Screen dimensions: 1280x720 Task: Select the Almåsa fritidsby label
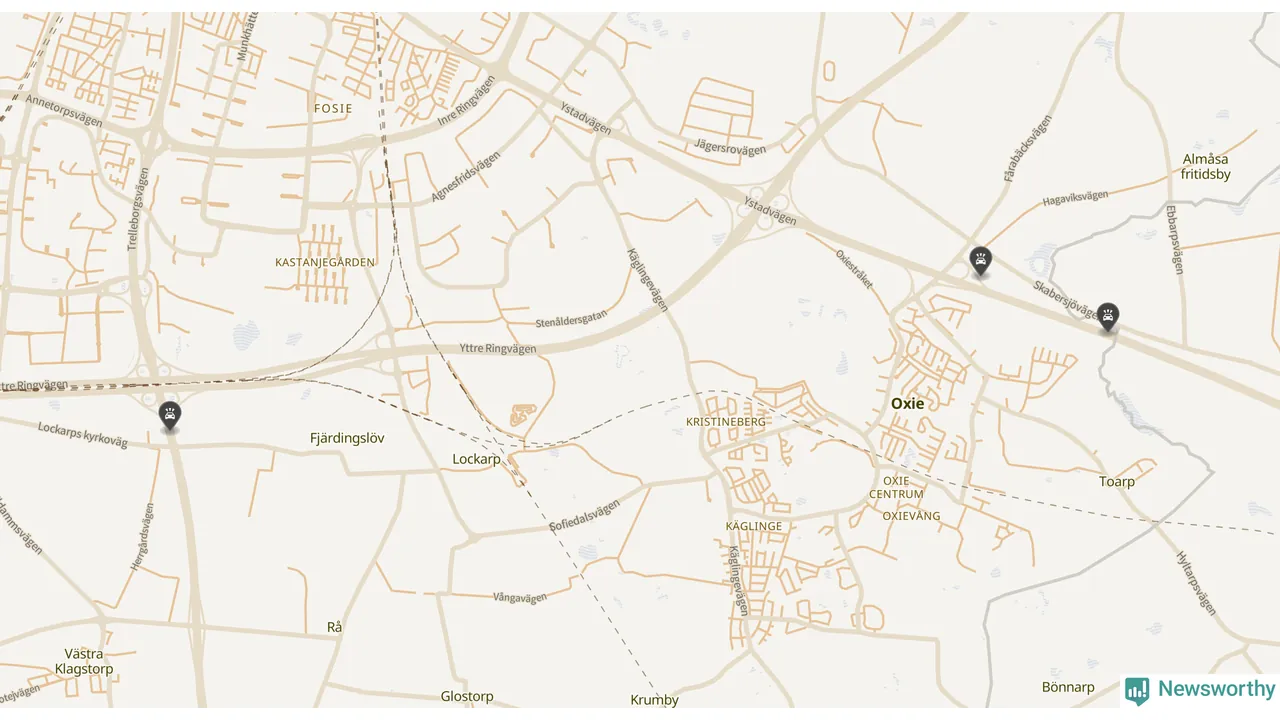1205,167
